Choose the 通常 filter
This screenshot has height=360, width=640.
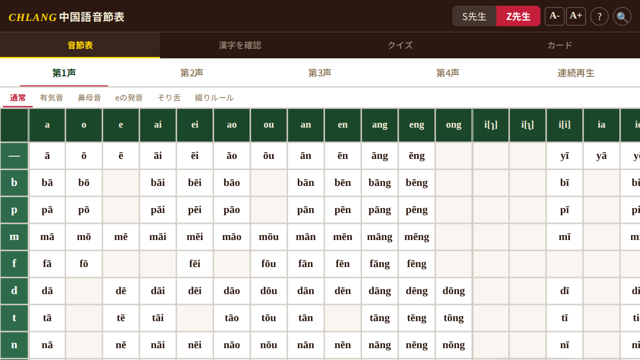pyautogui.click(x=18, y=98)
